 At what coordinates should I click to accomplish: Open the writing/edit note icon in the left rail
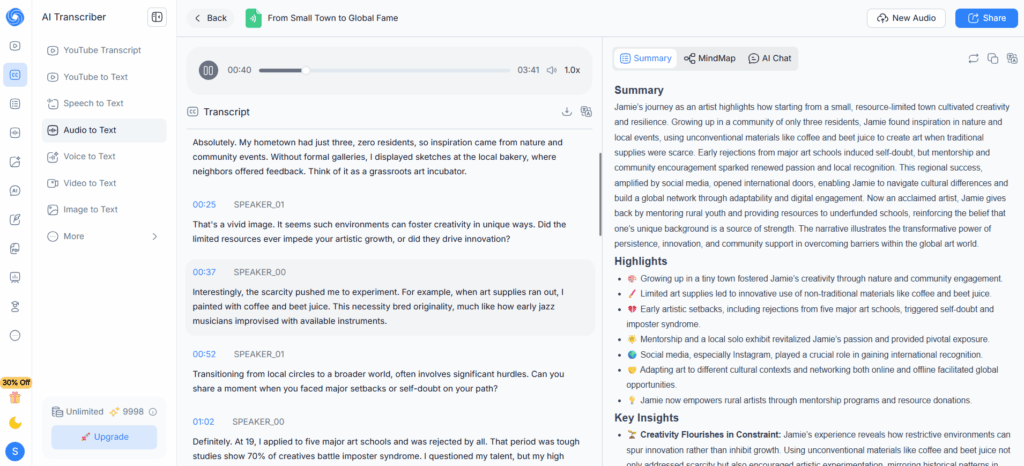point(15,220)
